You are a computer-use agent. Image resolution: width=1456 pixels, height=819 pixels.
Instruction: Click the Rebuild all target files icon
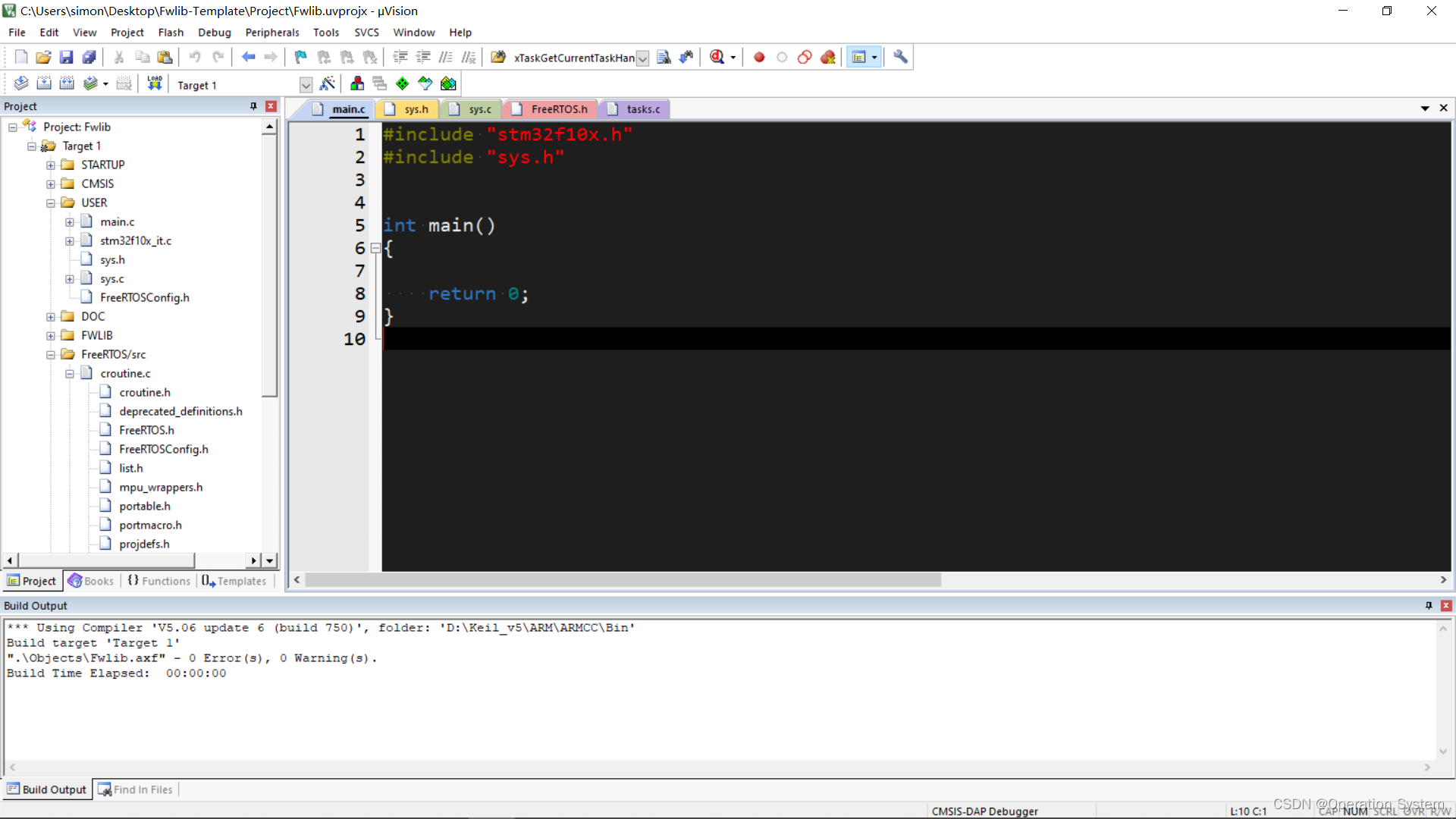(x=67, y=83)
